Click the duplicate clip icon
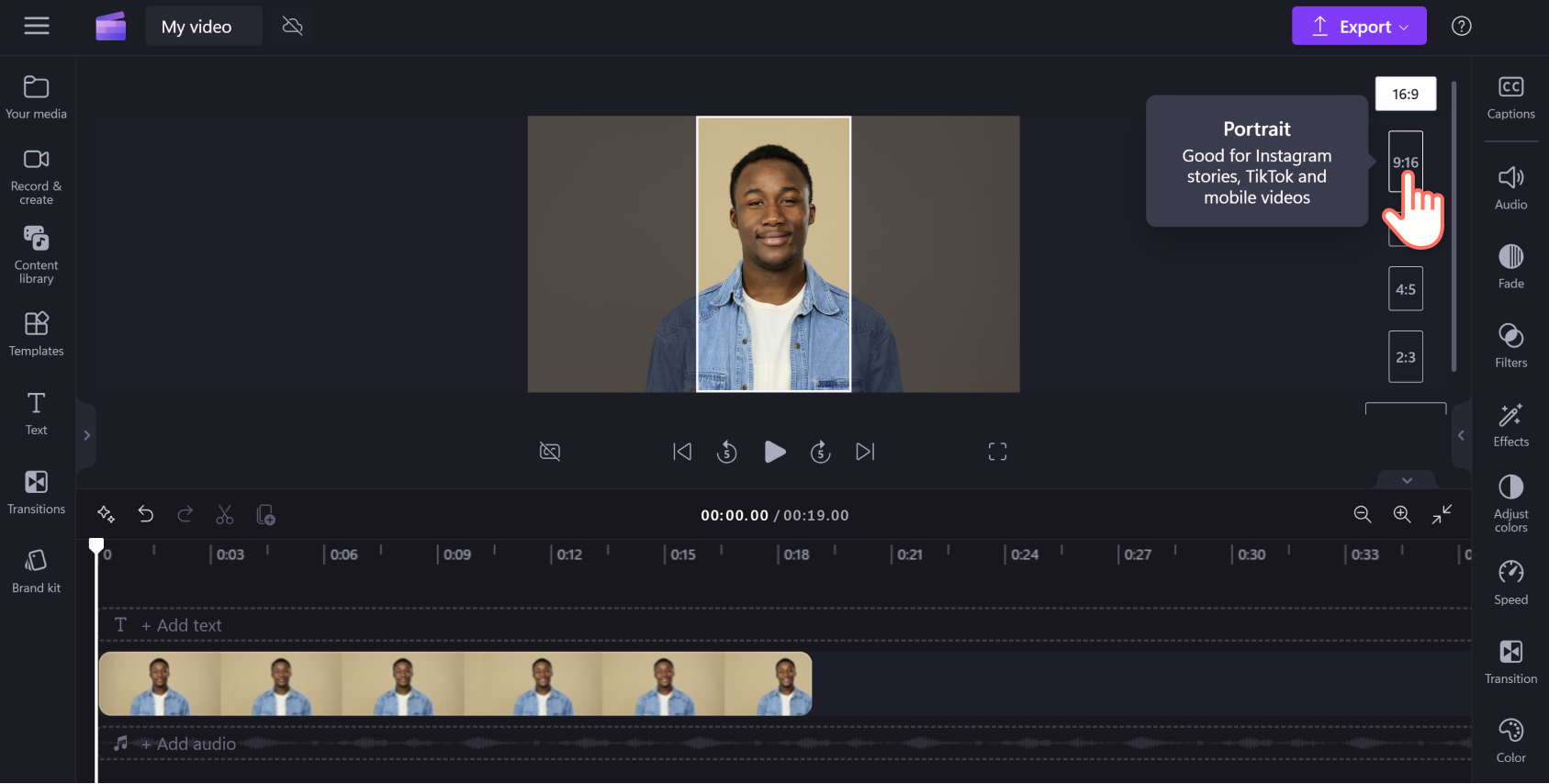 (265, 514)
